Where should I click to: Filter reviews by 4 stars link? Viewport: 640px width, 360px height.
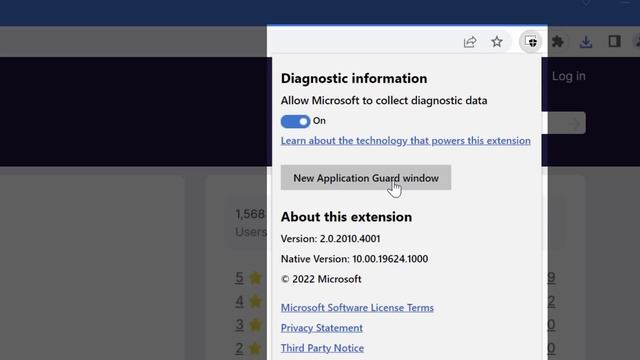(x=239, y=301)
